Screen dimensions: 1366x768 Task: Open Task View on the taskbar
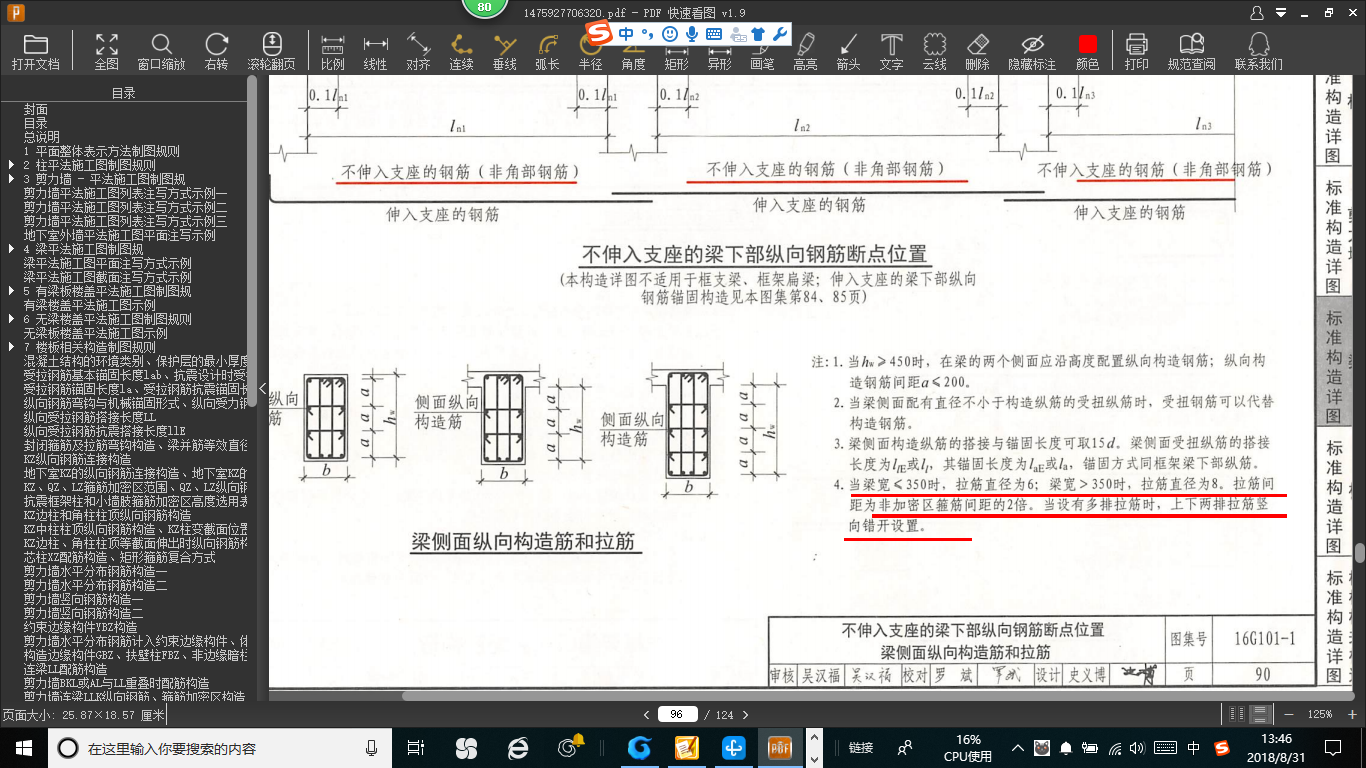[x=416, y=747]
